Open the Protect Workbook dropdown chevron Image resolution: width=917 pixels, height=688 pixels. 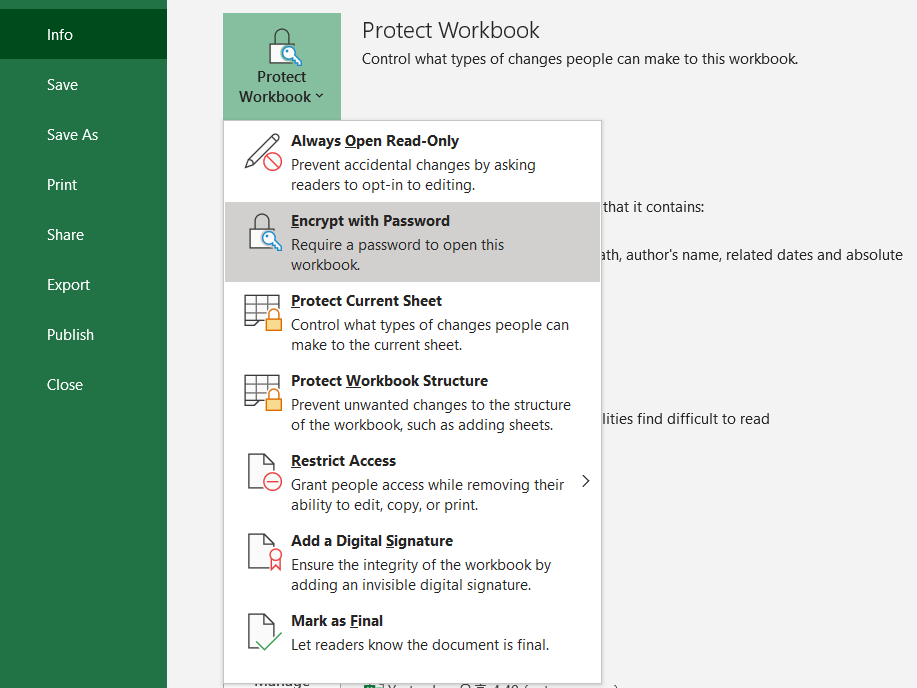pyautogui.click(x=319, y=96)
